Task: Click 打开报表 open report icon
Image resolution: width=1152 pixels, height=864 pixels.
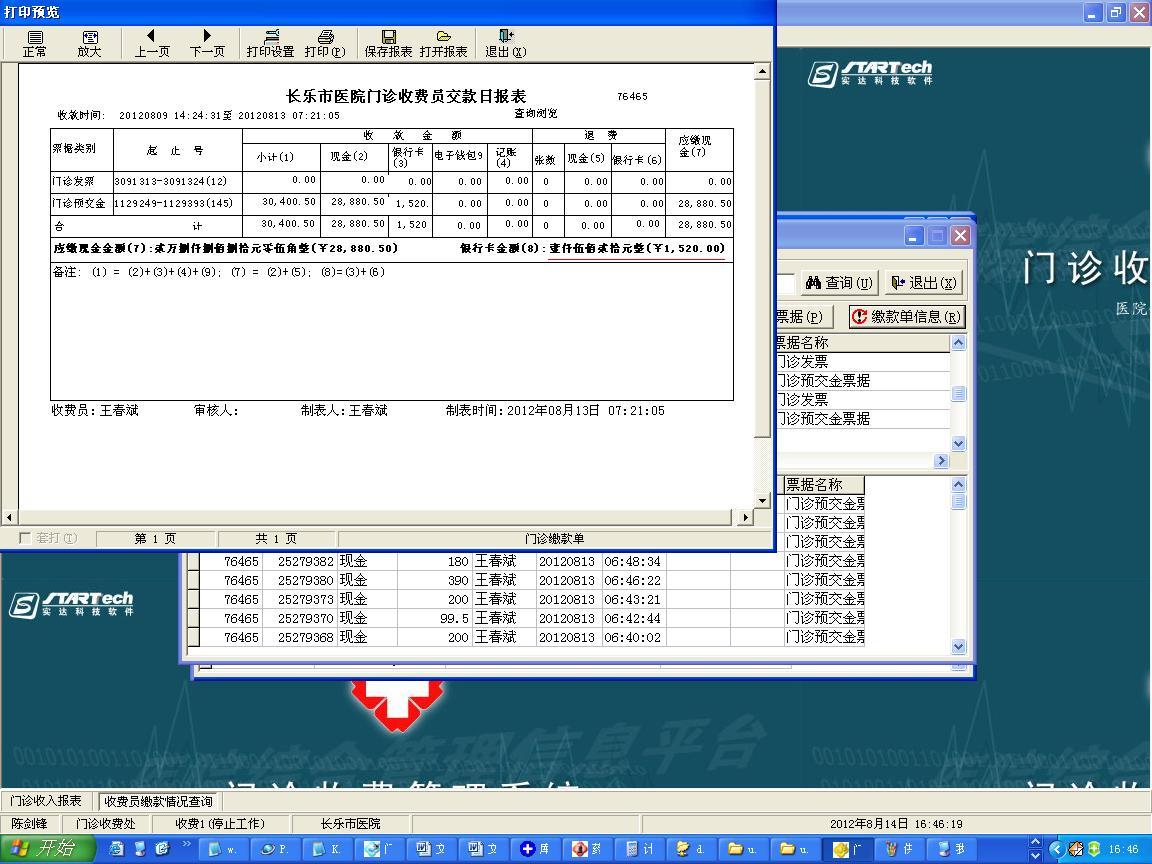Action: (443, 44)
